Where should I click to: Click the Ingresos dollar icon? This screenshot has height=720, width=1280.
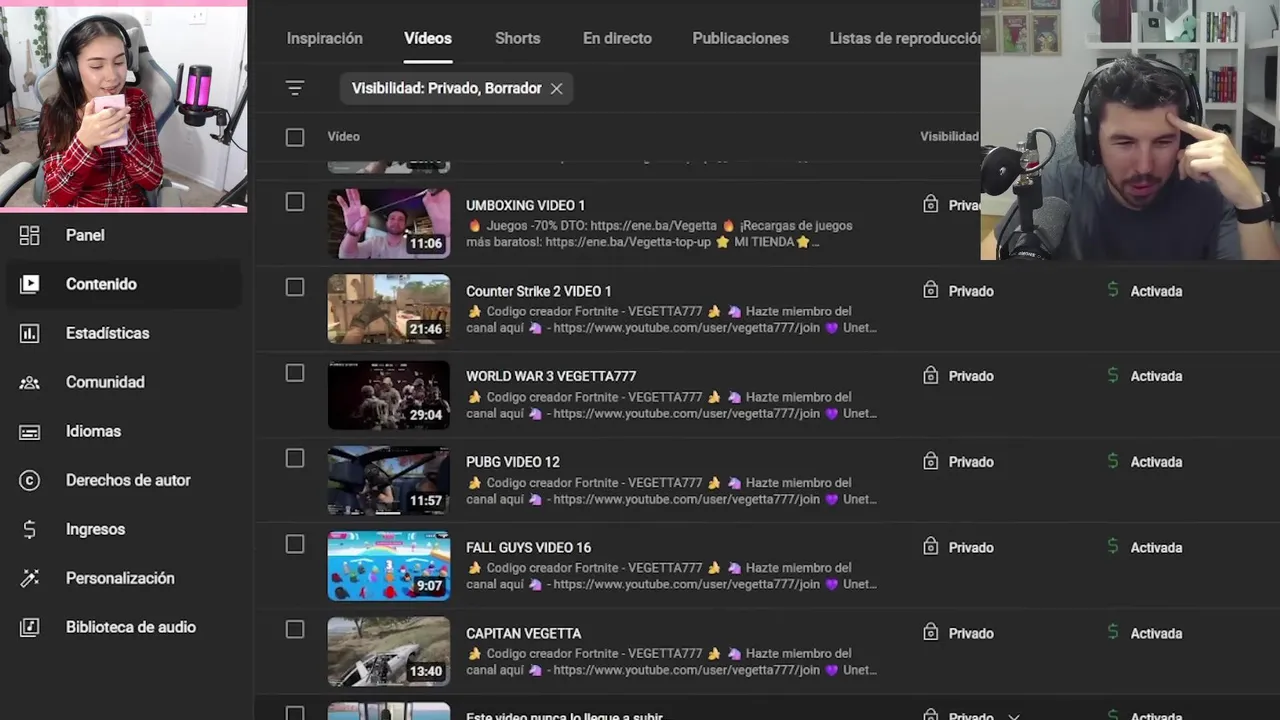pyautogui.click(x=30, y=529)
